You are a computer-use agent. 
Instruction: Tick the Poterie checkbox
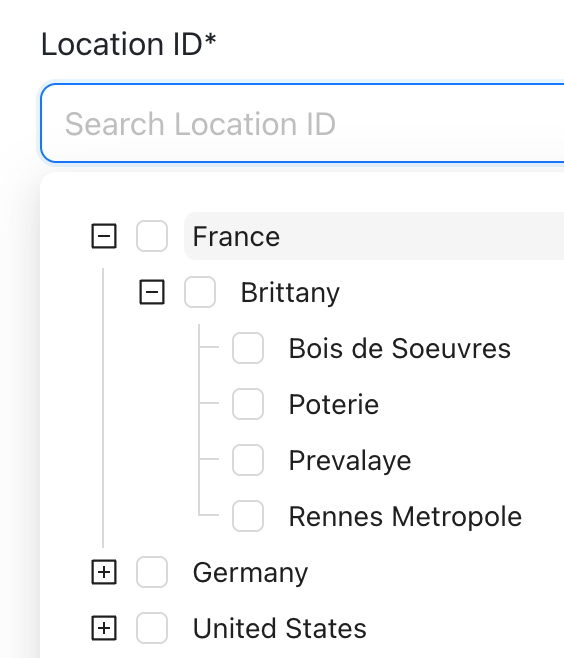(x=248, y=404)
